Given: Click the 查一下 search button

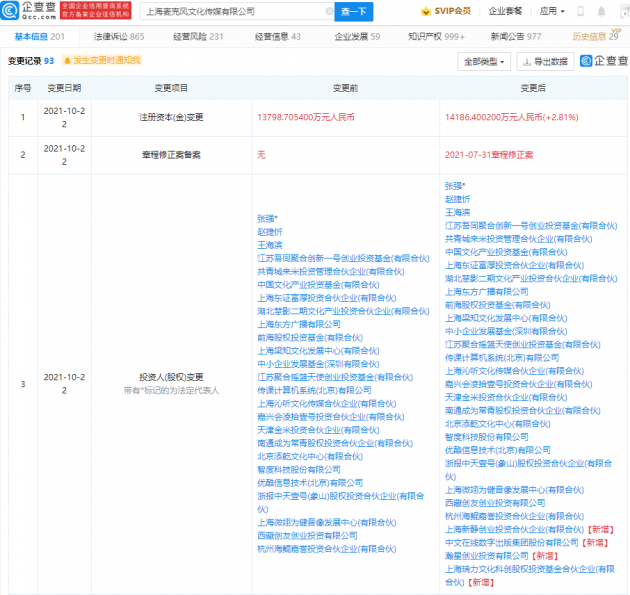Looking at the screenshot, I should (x=354, y=11).
